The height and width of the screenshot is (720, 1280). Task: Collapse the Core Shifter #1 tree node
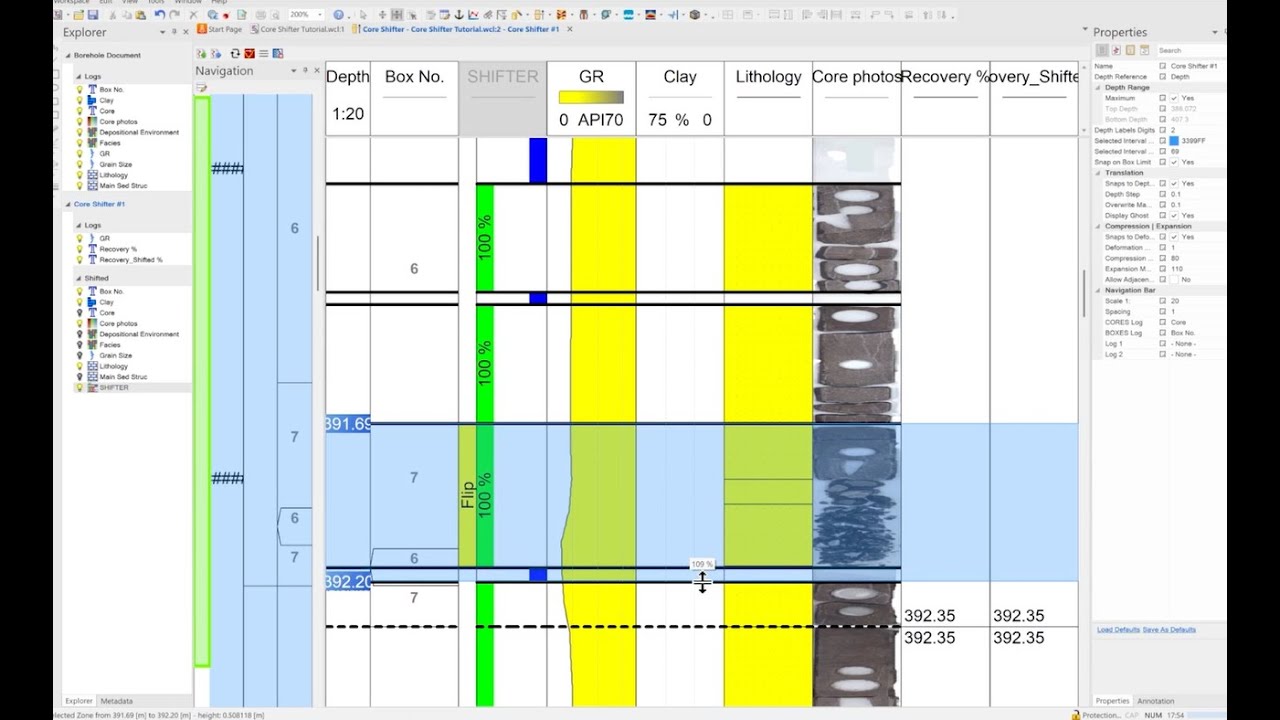coord(67,204)
